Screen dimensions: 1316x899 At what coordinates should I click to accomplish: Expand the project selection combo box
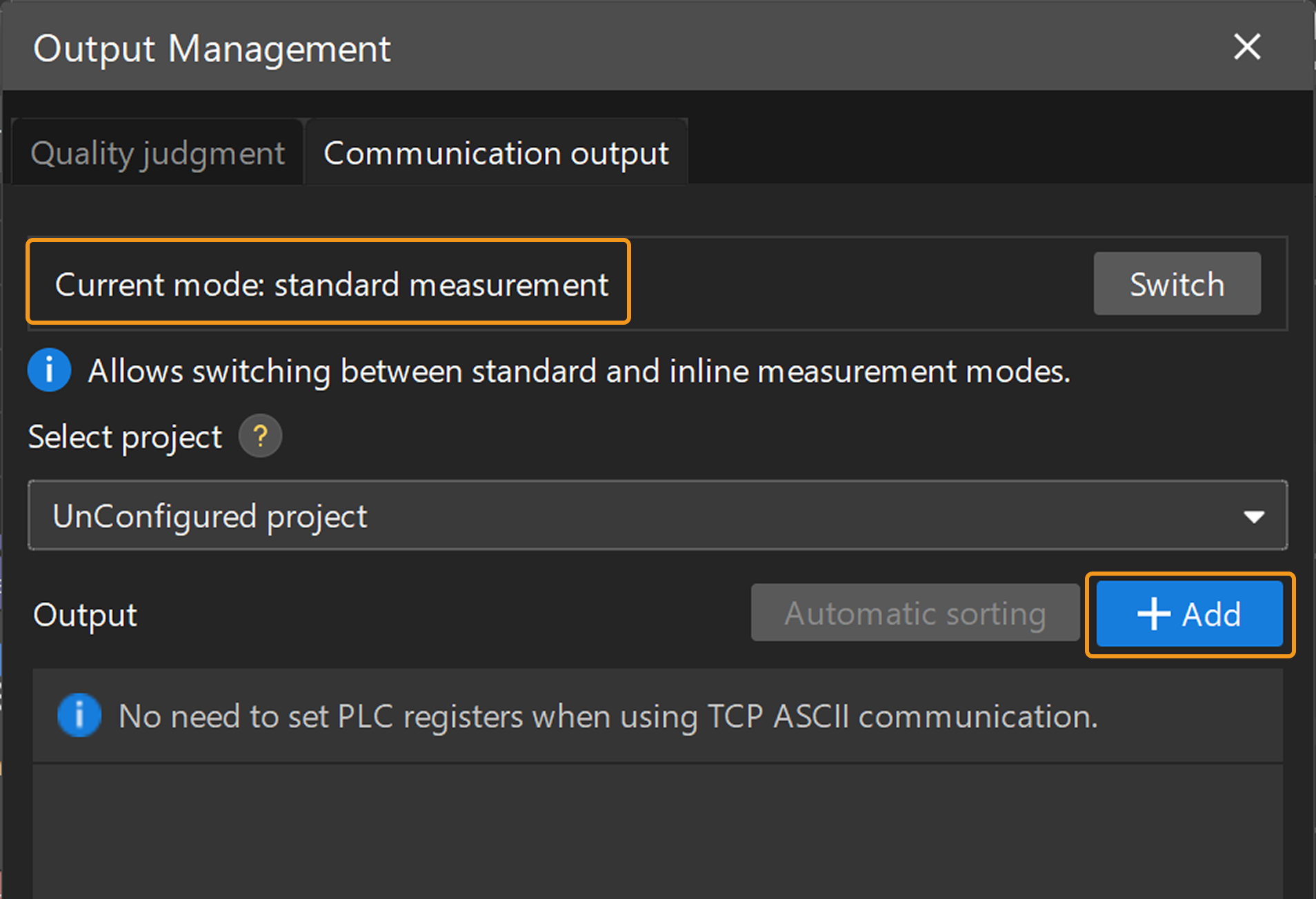(x=655, y=515)
